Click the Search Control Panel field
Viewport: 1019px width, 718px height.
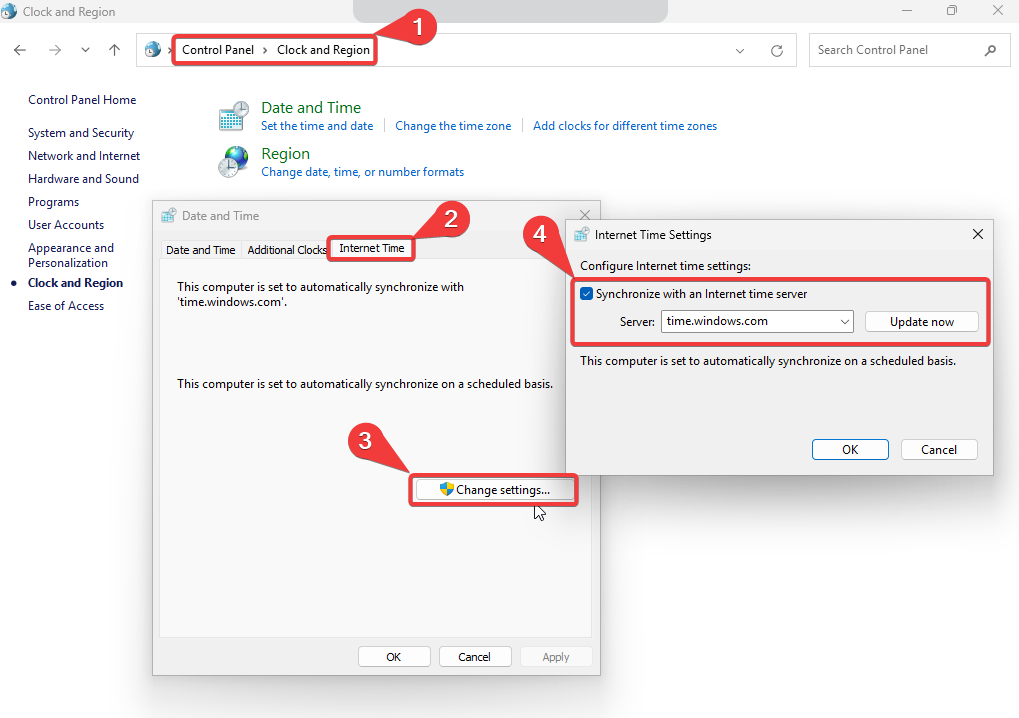click(x=909, y=50)
